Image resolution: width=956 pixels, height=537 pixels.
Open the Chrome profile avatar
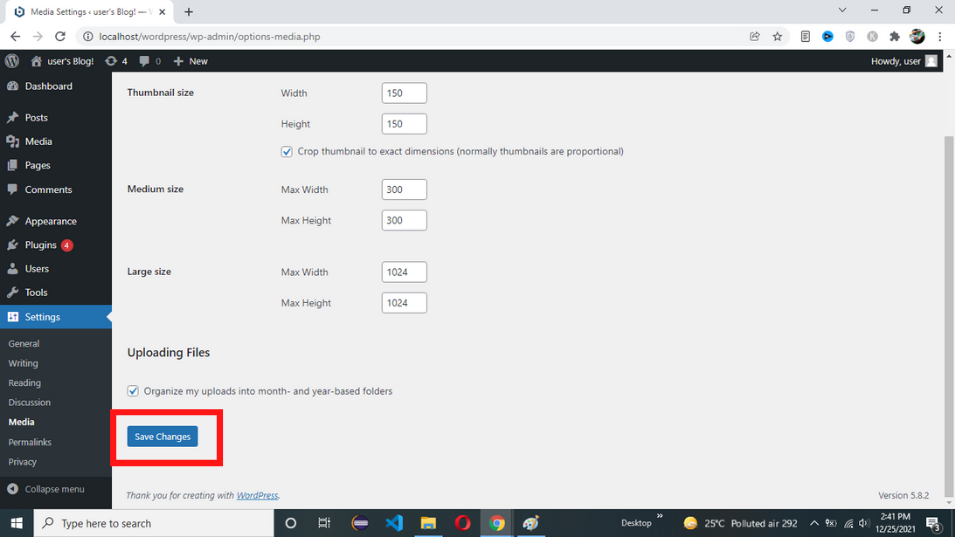pos(917,37)
